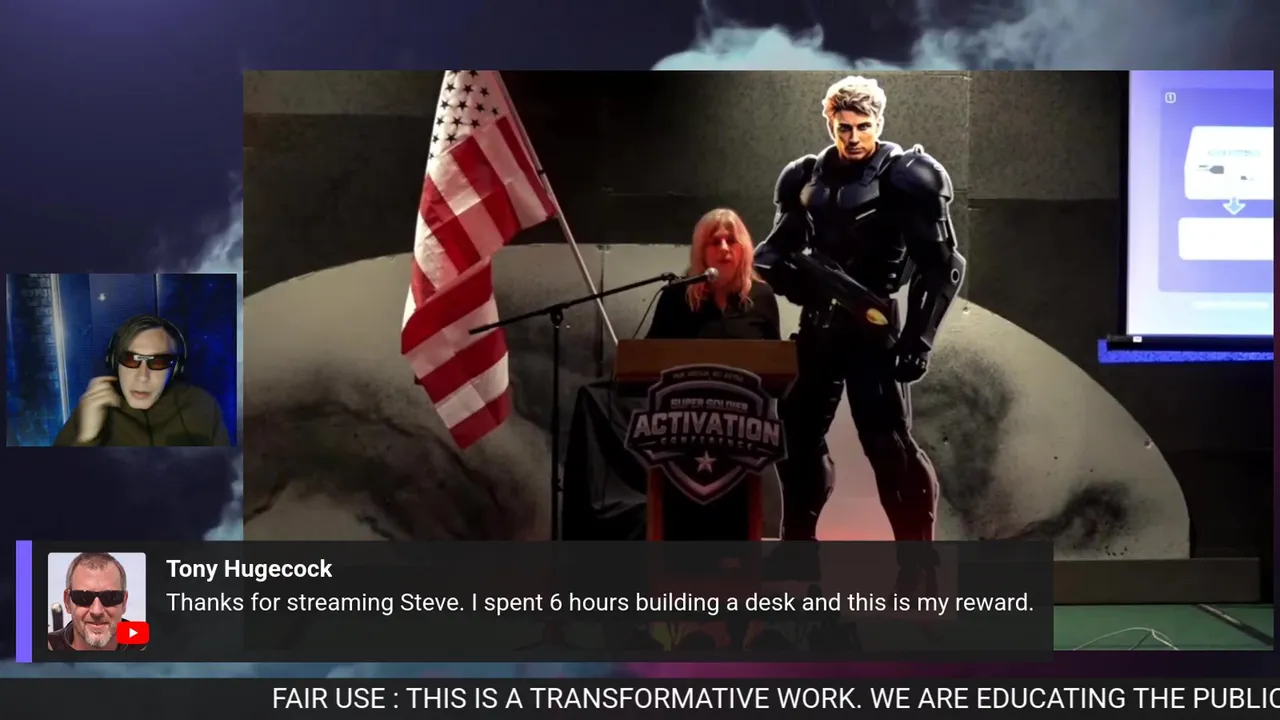
Task: Click the scrolling 'FAIR USE' ticker text
Action: [776, 699]
